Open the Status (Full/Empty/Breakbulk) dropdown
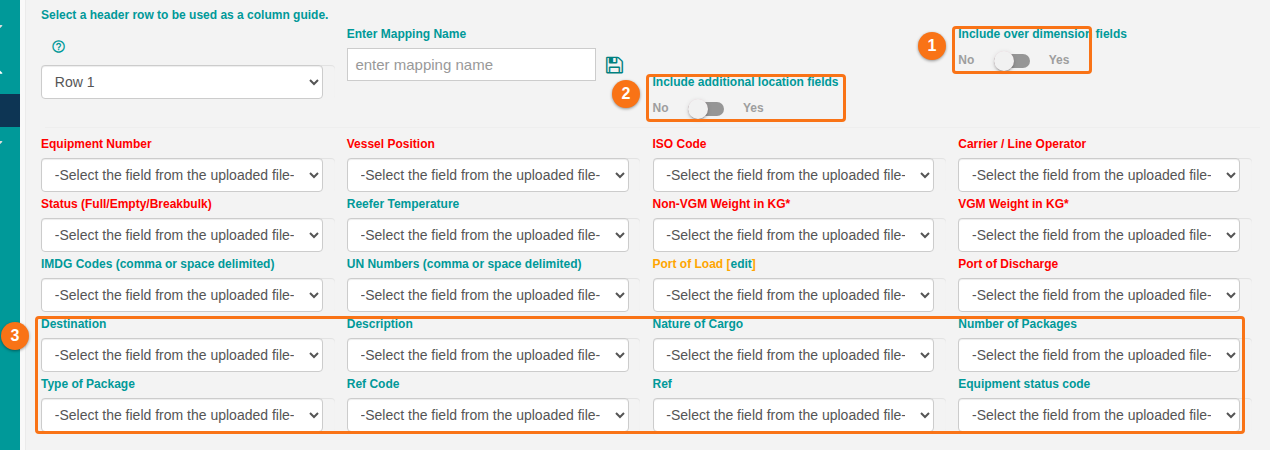The height and width of the screenshot is (450, 1270). click(x=182, y=235)
